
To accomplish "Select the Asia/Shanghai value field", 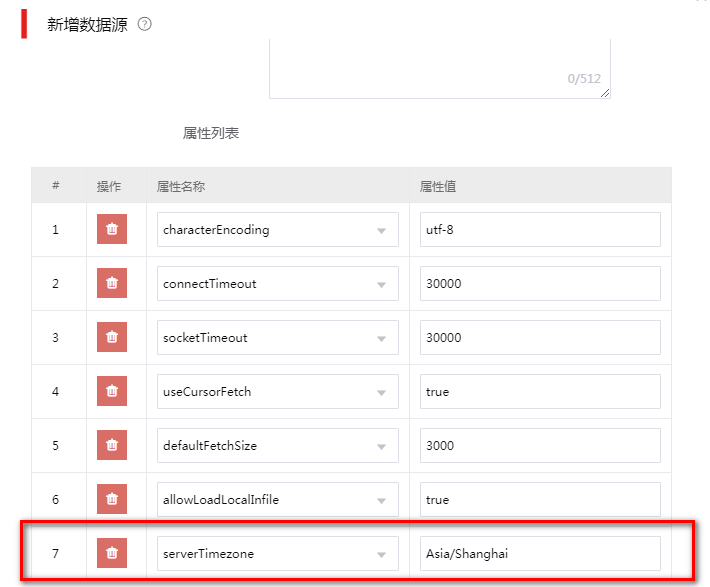I will coord(540,553).
